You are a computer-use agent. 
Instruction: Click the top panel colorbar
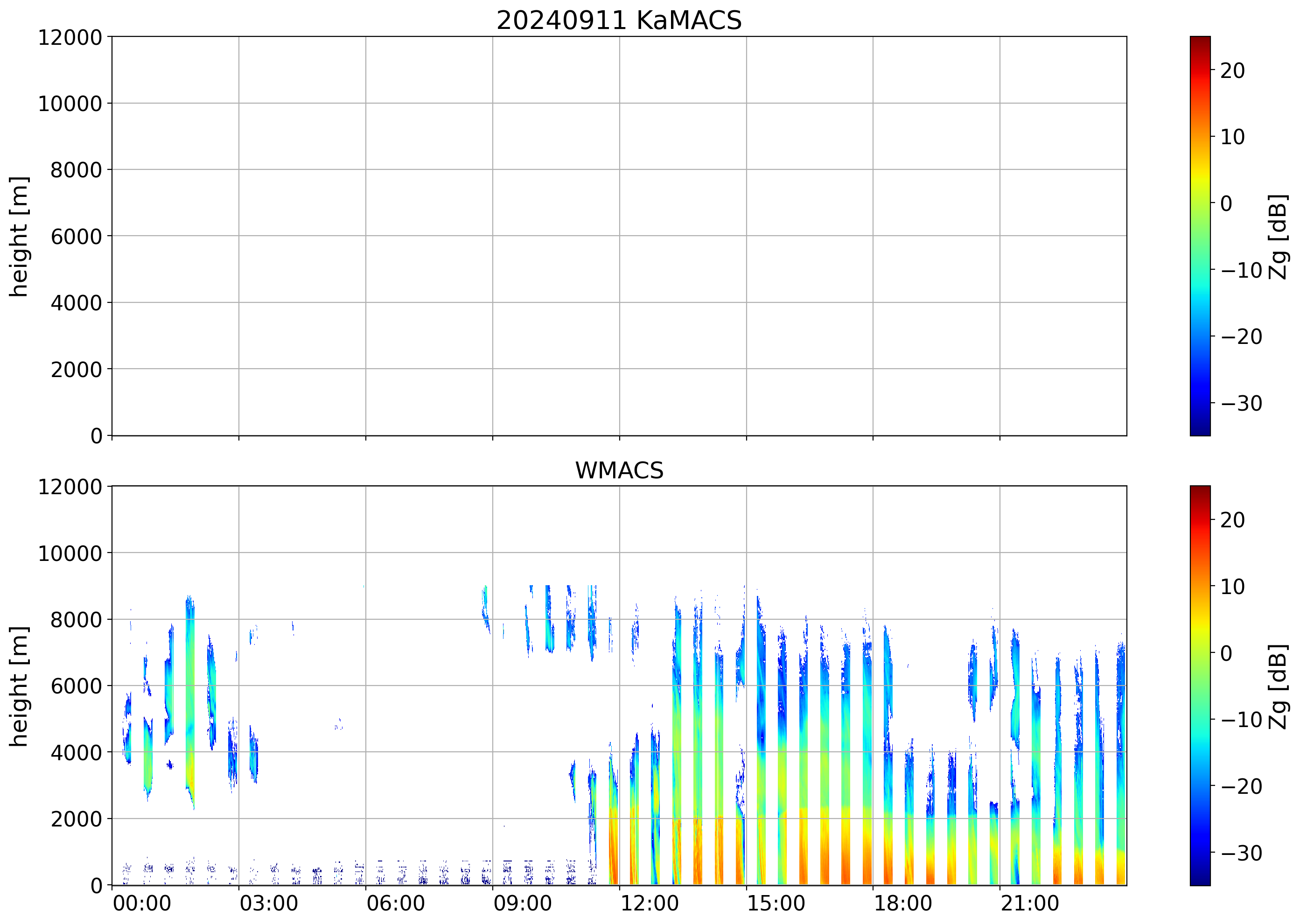click(1200, 236)
